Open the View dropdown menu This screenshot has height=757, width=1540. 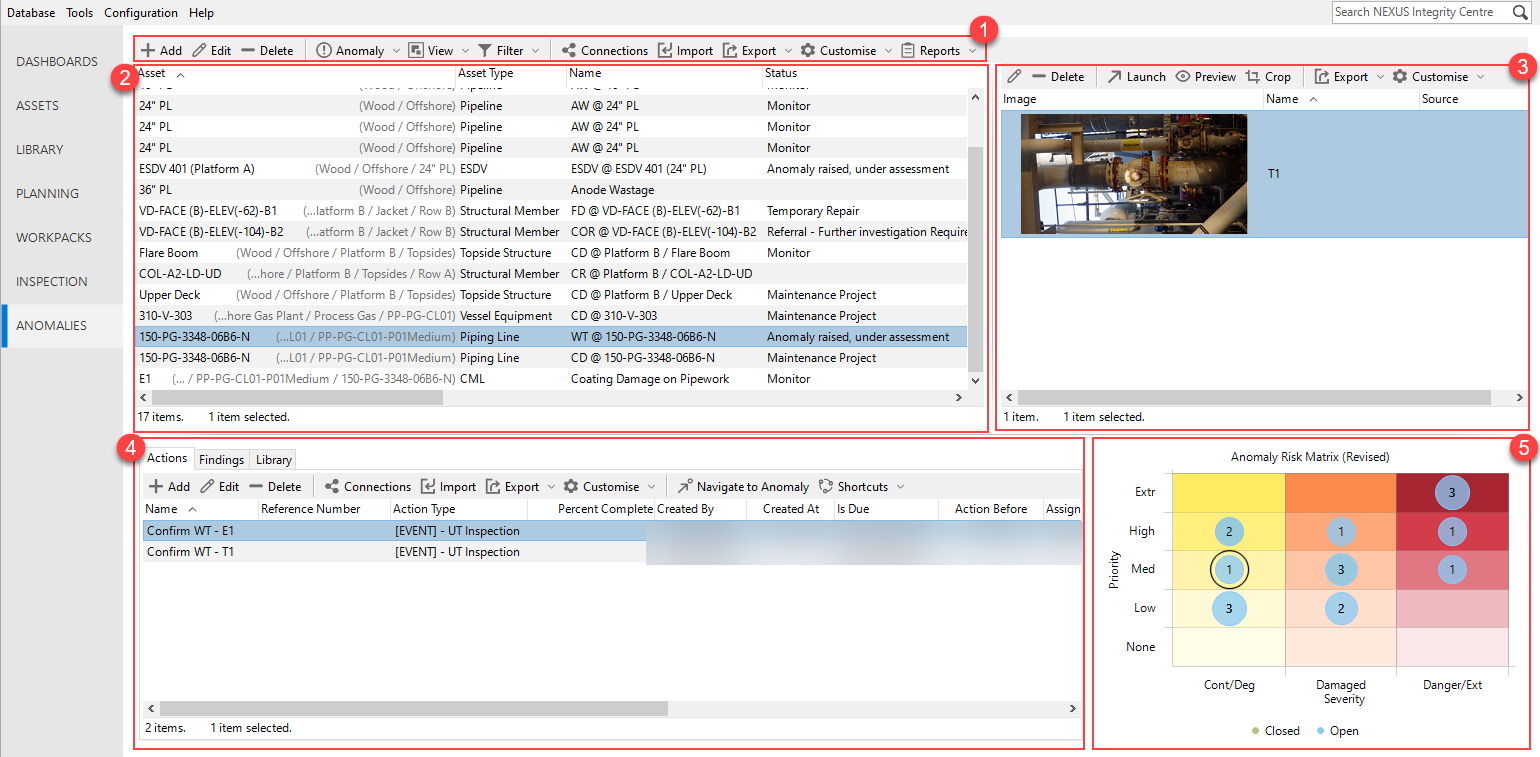[x=438, y=51]
